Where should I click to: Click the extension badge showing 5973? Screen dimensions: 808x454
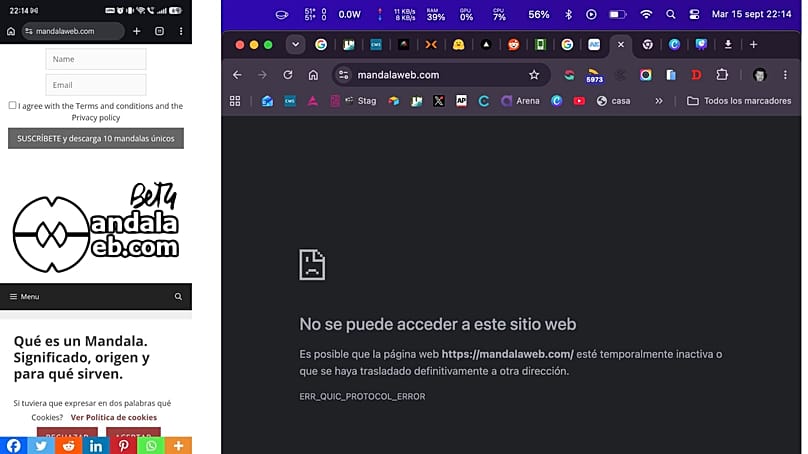[x=594, y=76]
